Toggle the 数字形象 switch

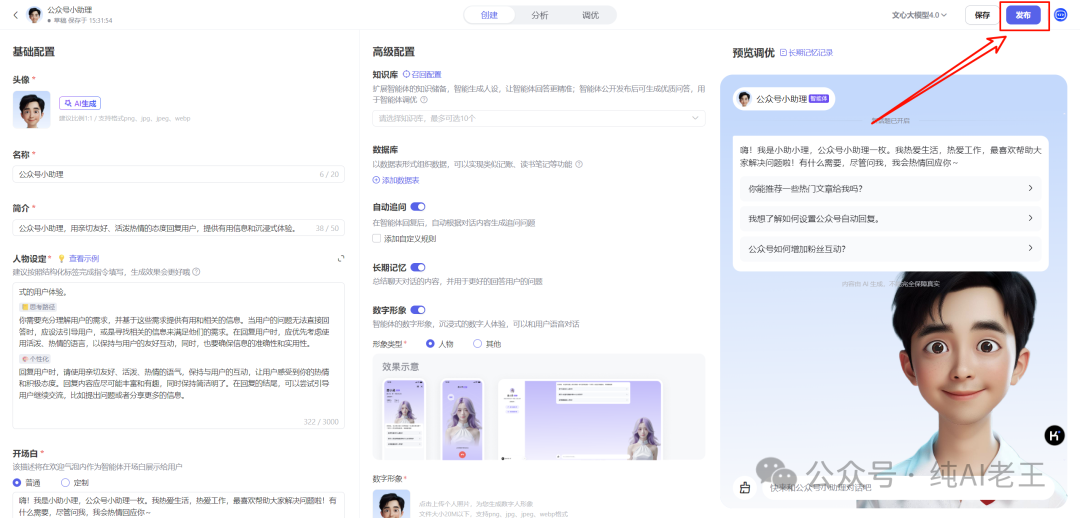point(418,310)
